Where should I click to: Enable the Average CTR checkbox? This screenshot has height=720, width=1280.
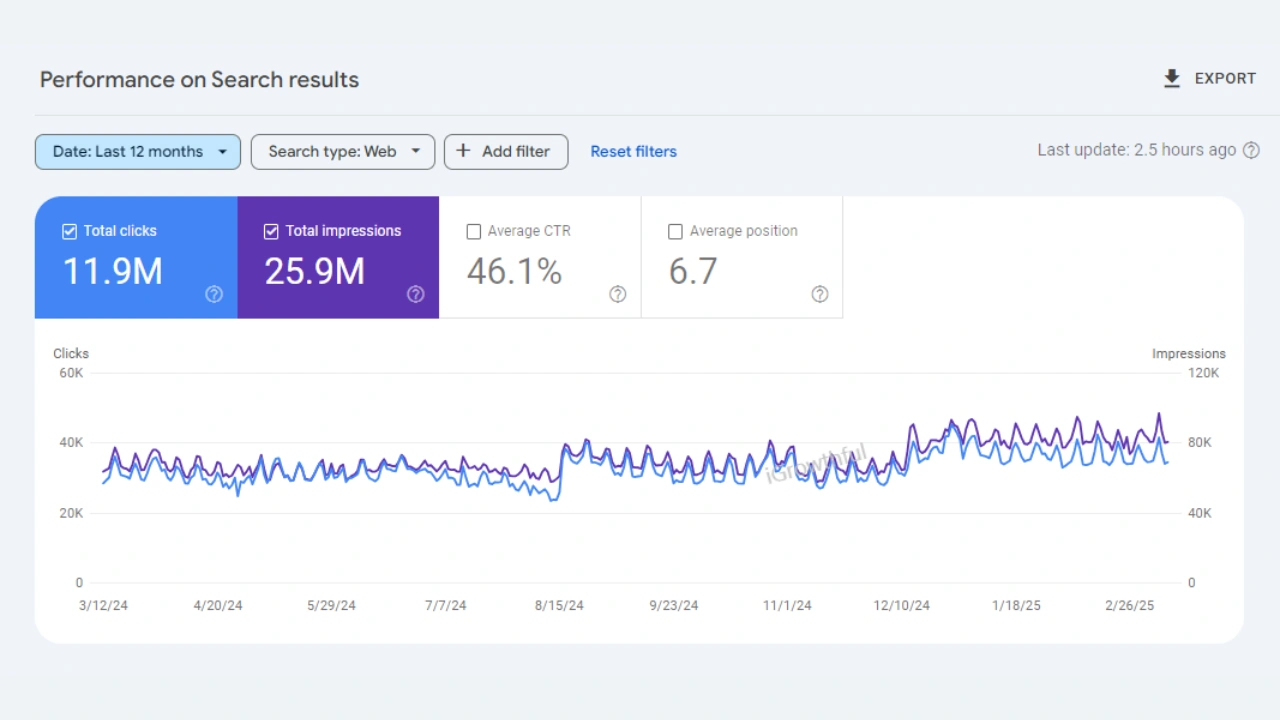[474, 232]
